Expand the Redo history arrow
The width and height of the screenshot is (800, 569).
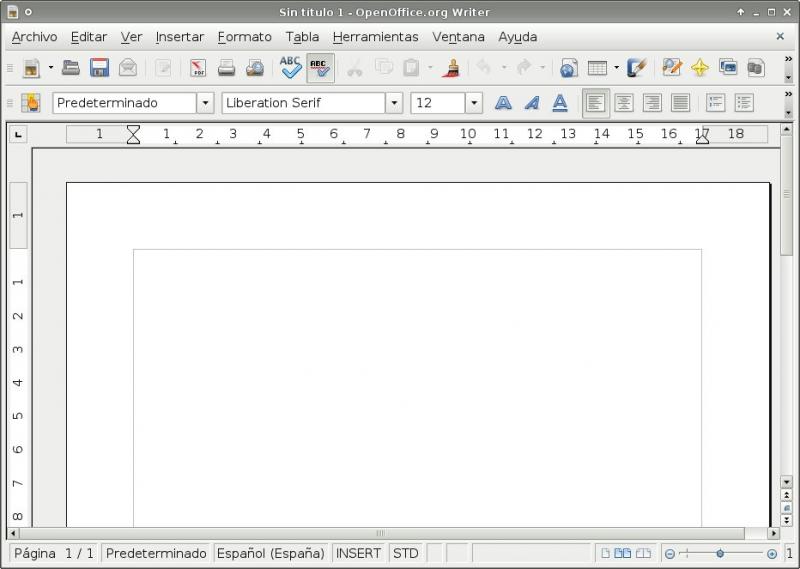[x=542, y=67]
